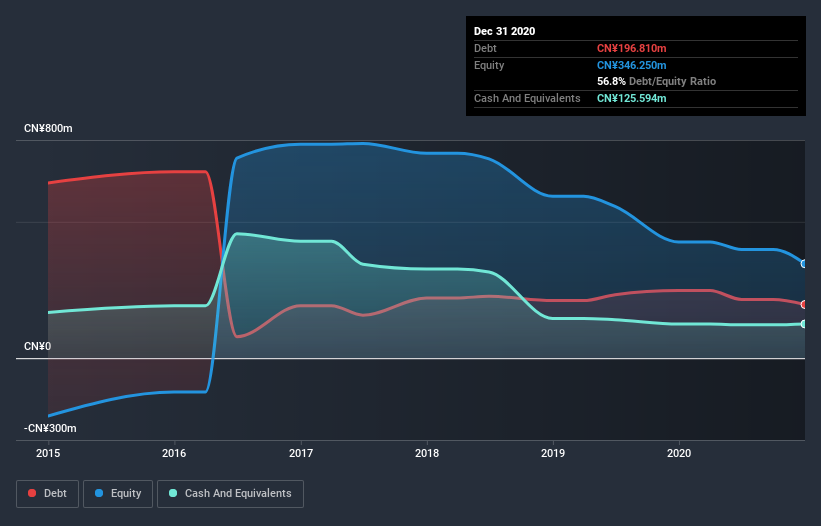This screenshot has width=821, height=526.
Task: Select the 2016 x-axis label
Action: 174,453
